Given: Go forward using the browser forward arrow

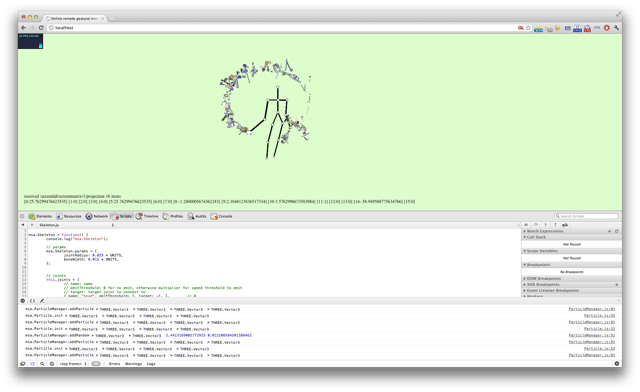Looking at the screenshot, I should (x=32, y=28).
